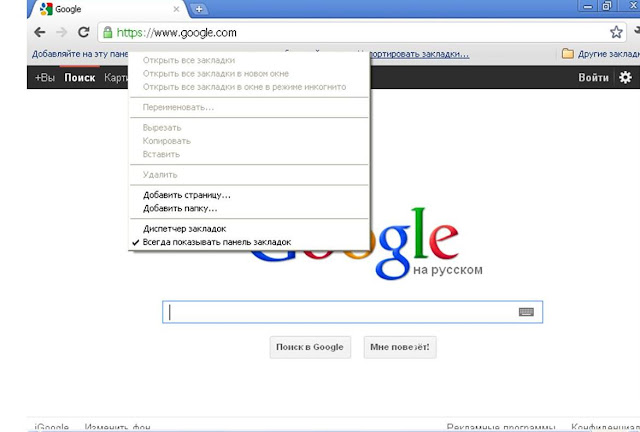640x432 pixels.
Task: Open the "Другие закладки" folder
Action: tap(600, 53)
